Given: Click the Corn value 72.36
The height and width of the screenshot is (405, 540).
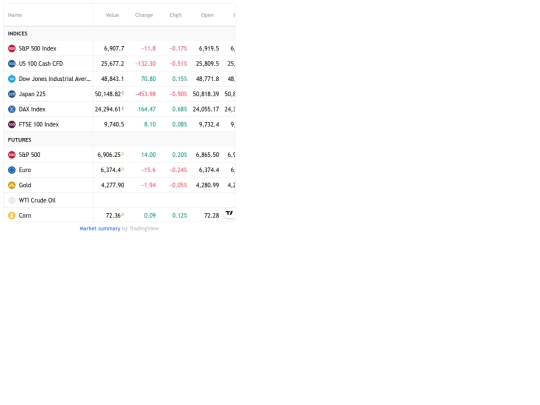Looking at the screenshot, I should [x=113, y=216].
